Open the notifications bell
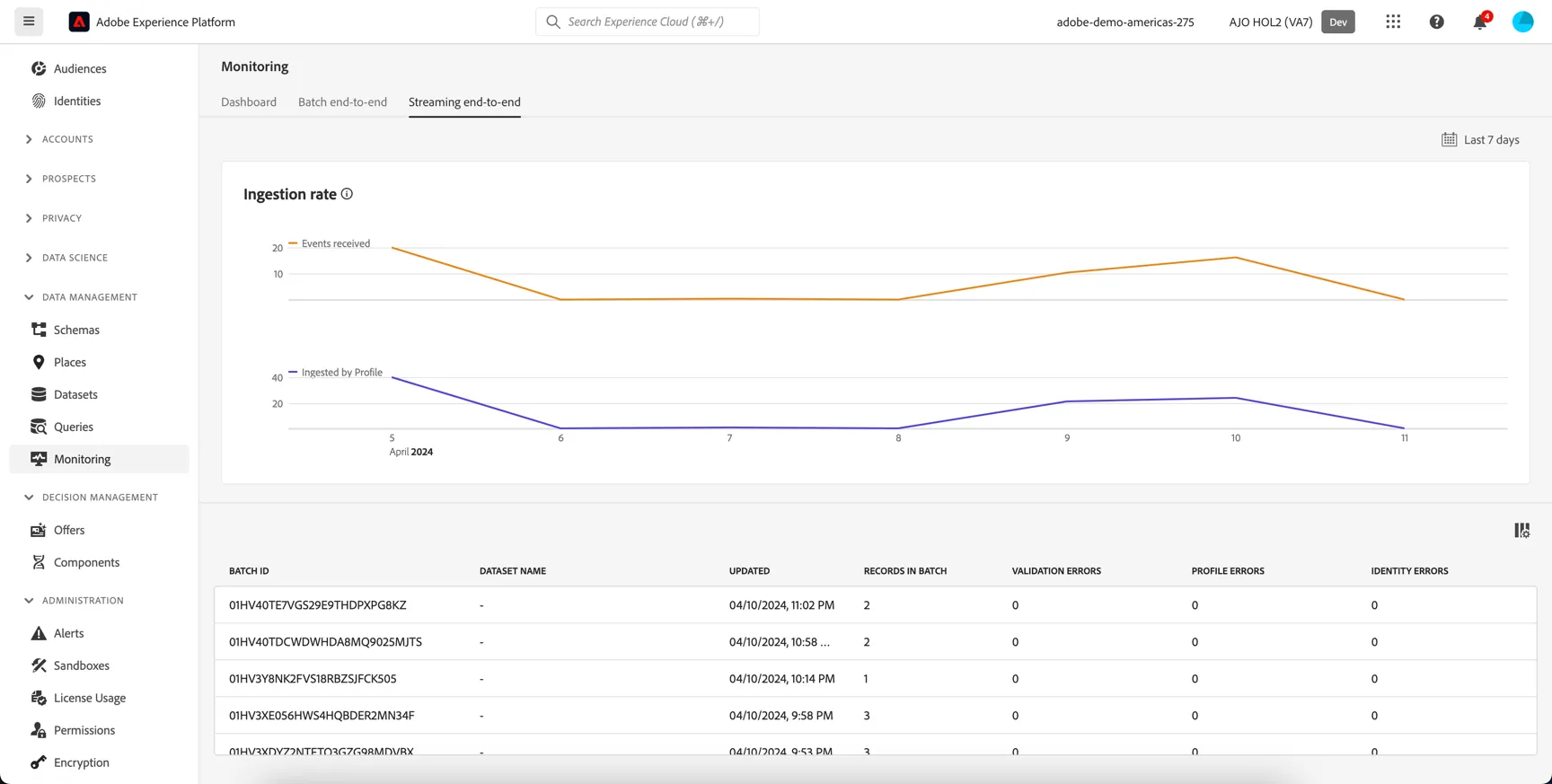This screenshot has height=784, width=1552. [1480, 22]
